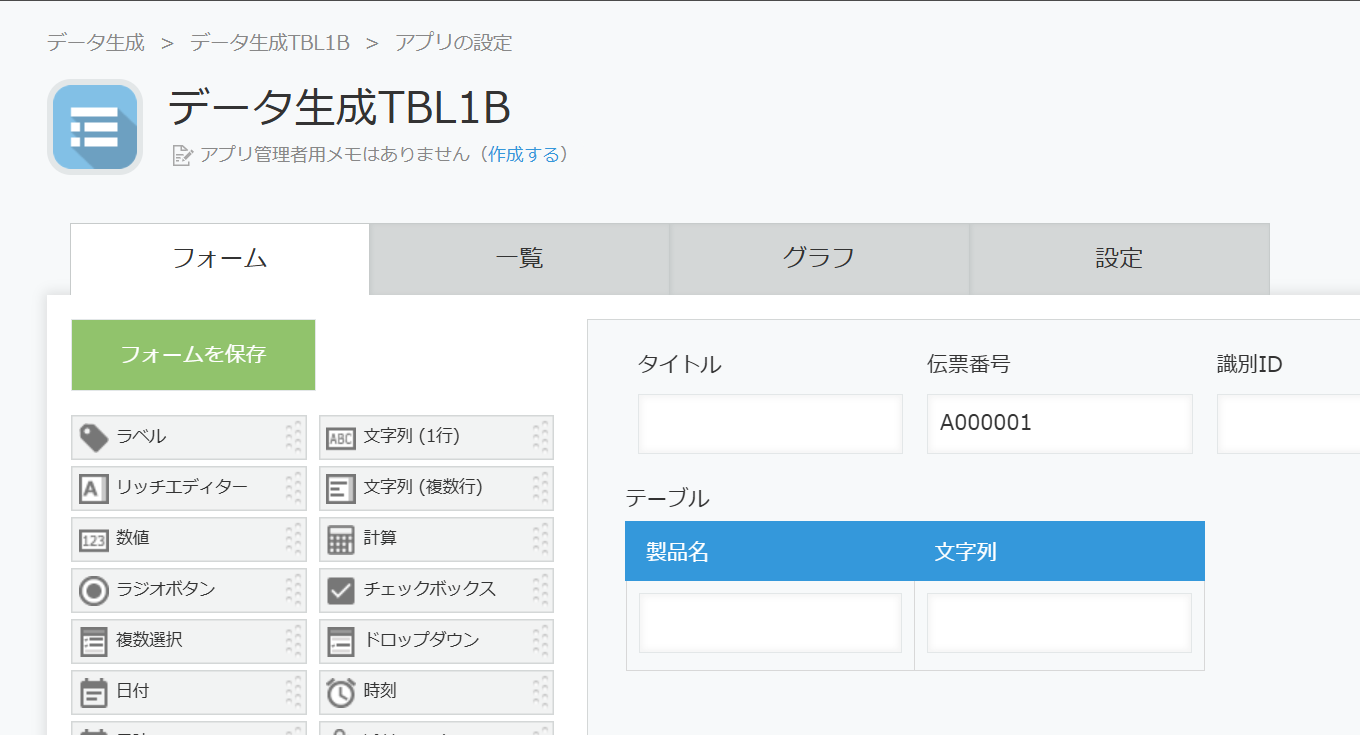Click the データ生成TBL1B page heading
The width and height of the screenshot is (1360, 735).
[x=340, y=107]
